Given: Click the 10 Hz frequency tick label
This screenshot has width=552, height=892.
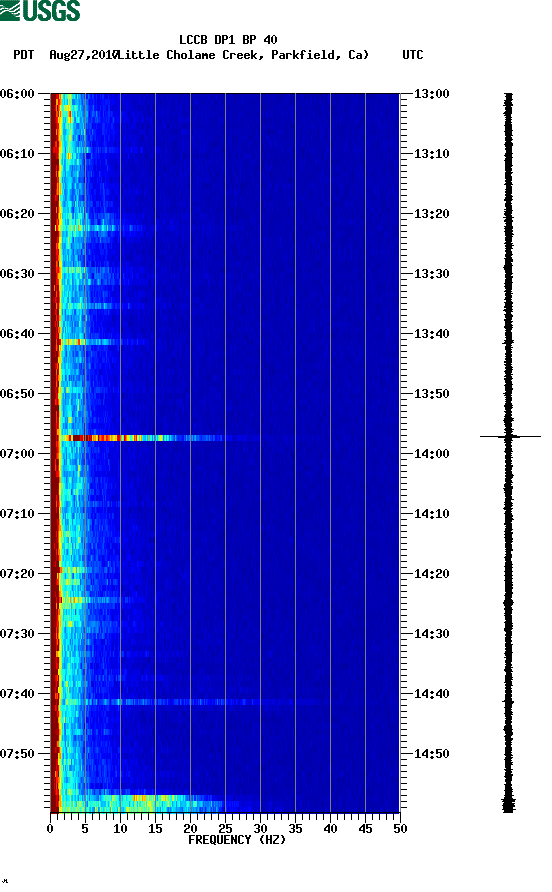Looking at the screenshot, I should [120, 829].
